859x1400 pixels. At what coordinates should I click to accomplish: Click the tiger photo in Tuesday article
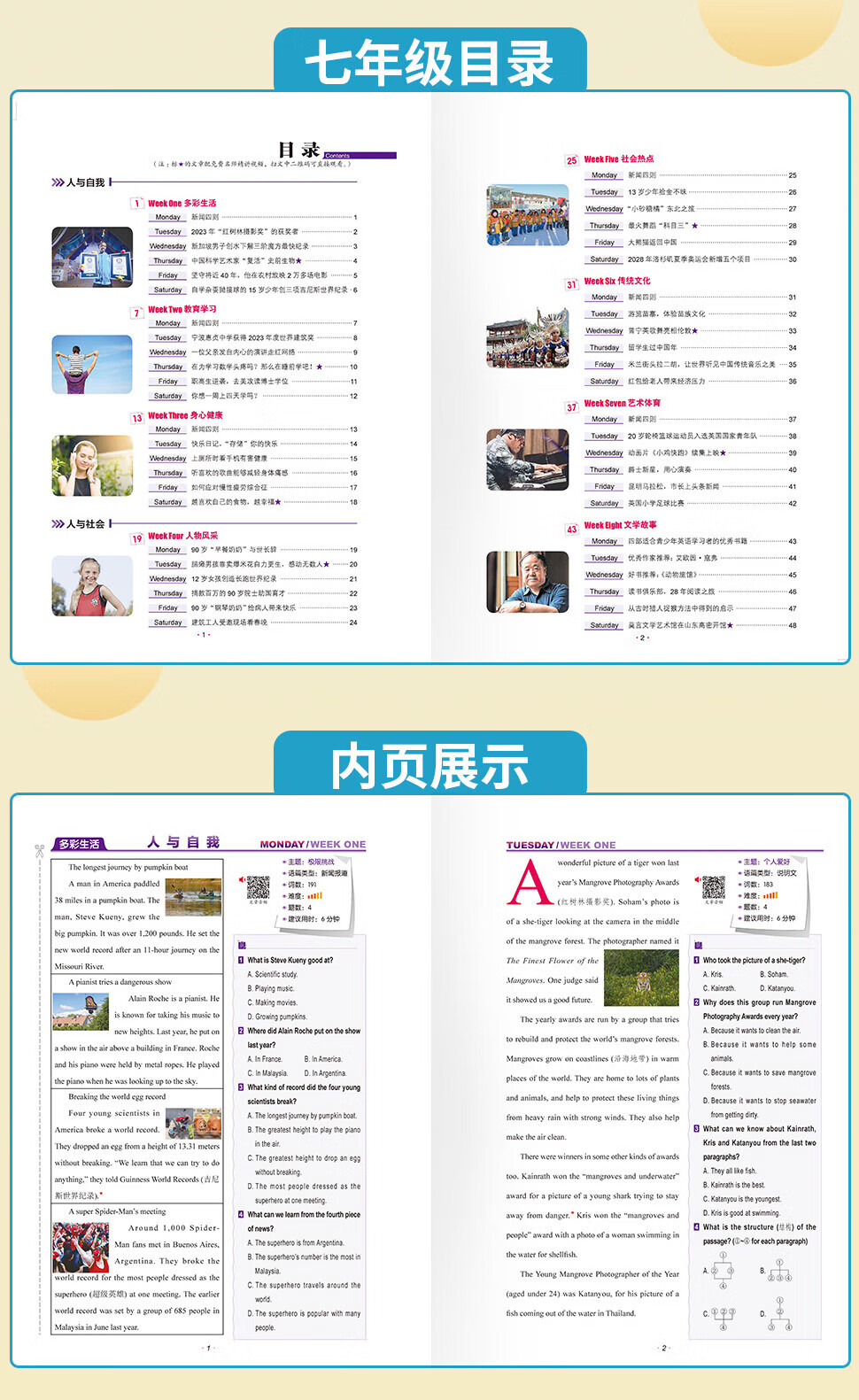[x=641, y=978]
